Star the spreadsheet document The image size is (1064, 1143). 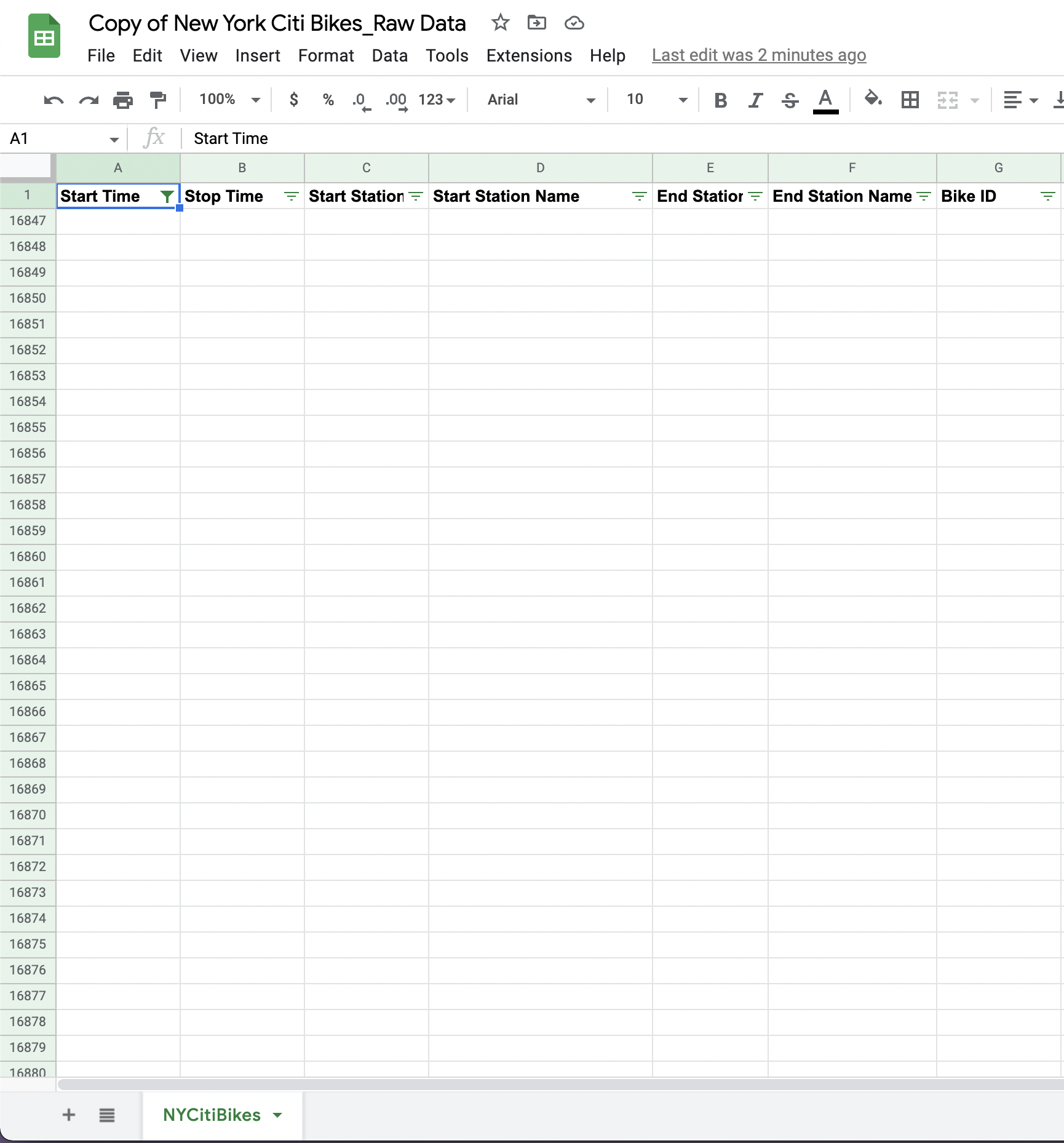click(500, 23)
